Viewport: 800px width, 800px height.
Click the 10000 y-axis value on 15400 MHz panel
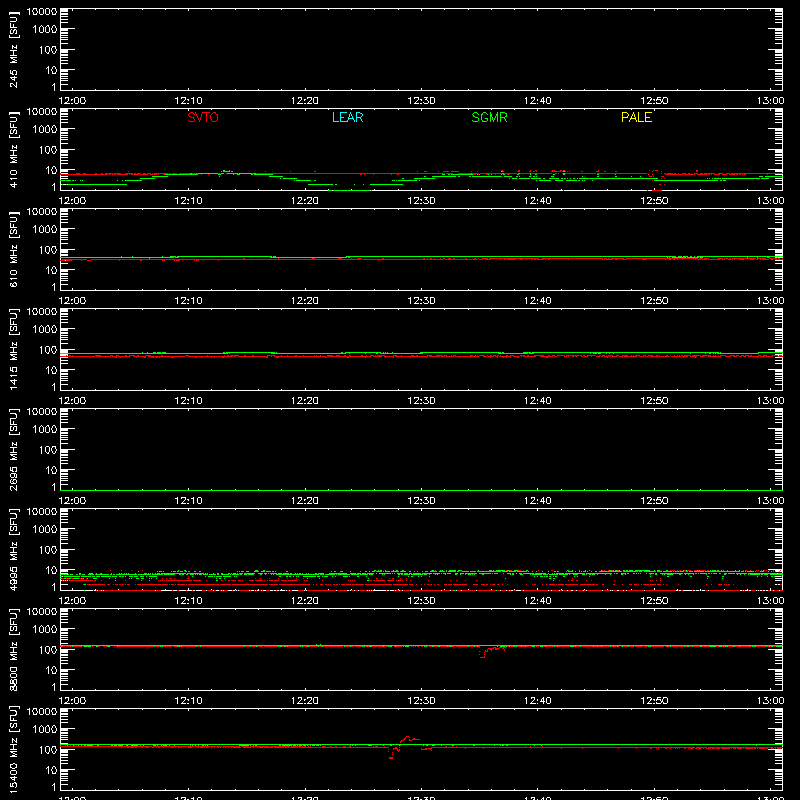coord(42,712)
